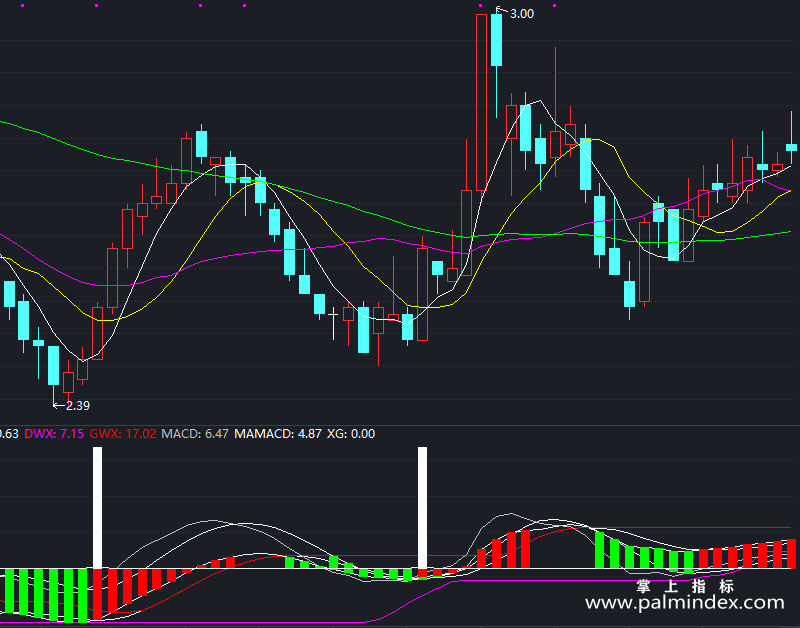The height and width of the screenshot is (628, 800).
Task: Select the cyan candle at the 2.39 low
Action: (x=53, y=365)
